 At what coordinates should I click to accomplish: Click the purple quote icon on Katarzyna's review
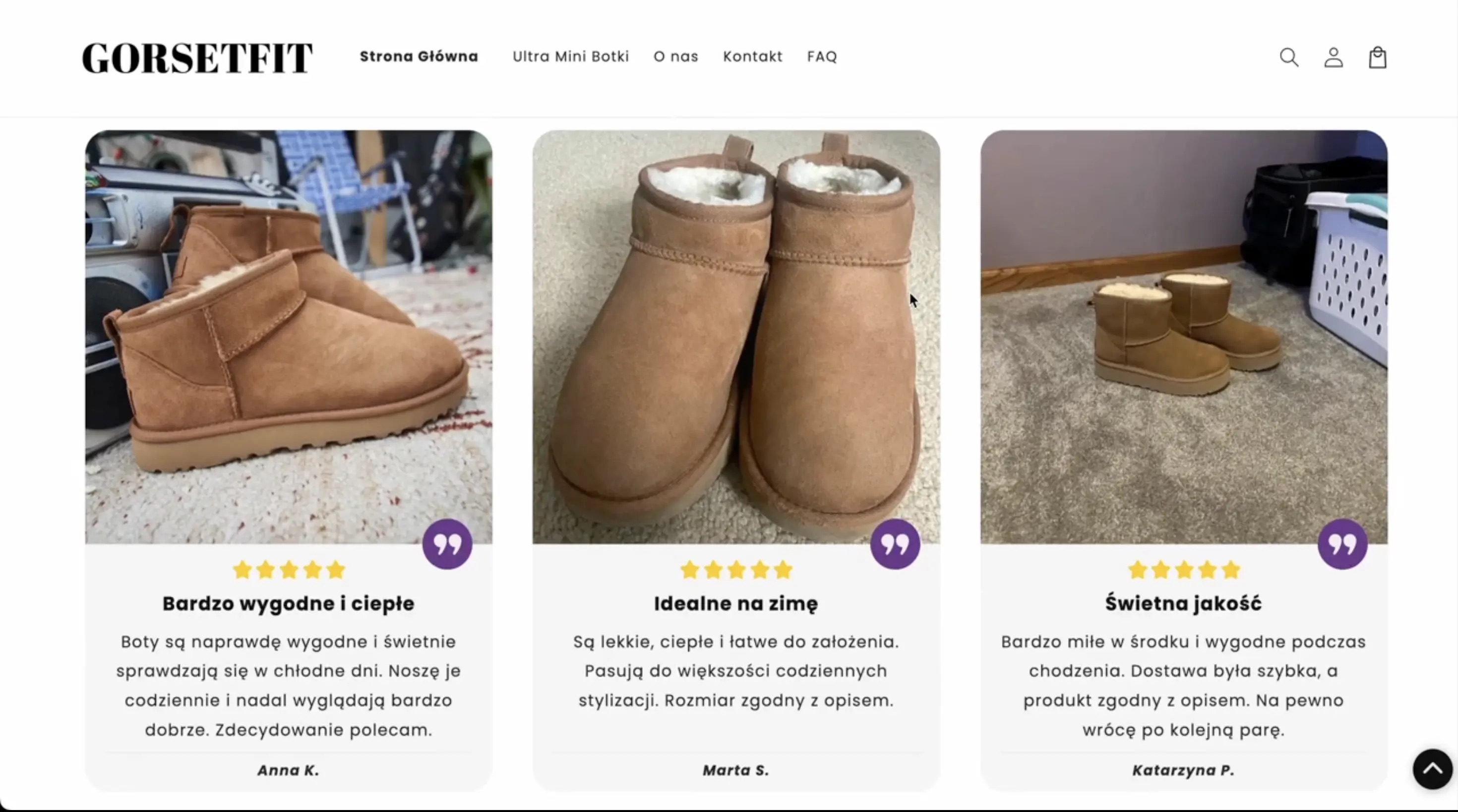[1342, 544]
